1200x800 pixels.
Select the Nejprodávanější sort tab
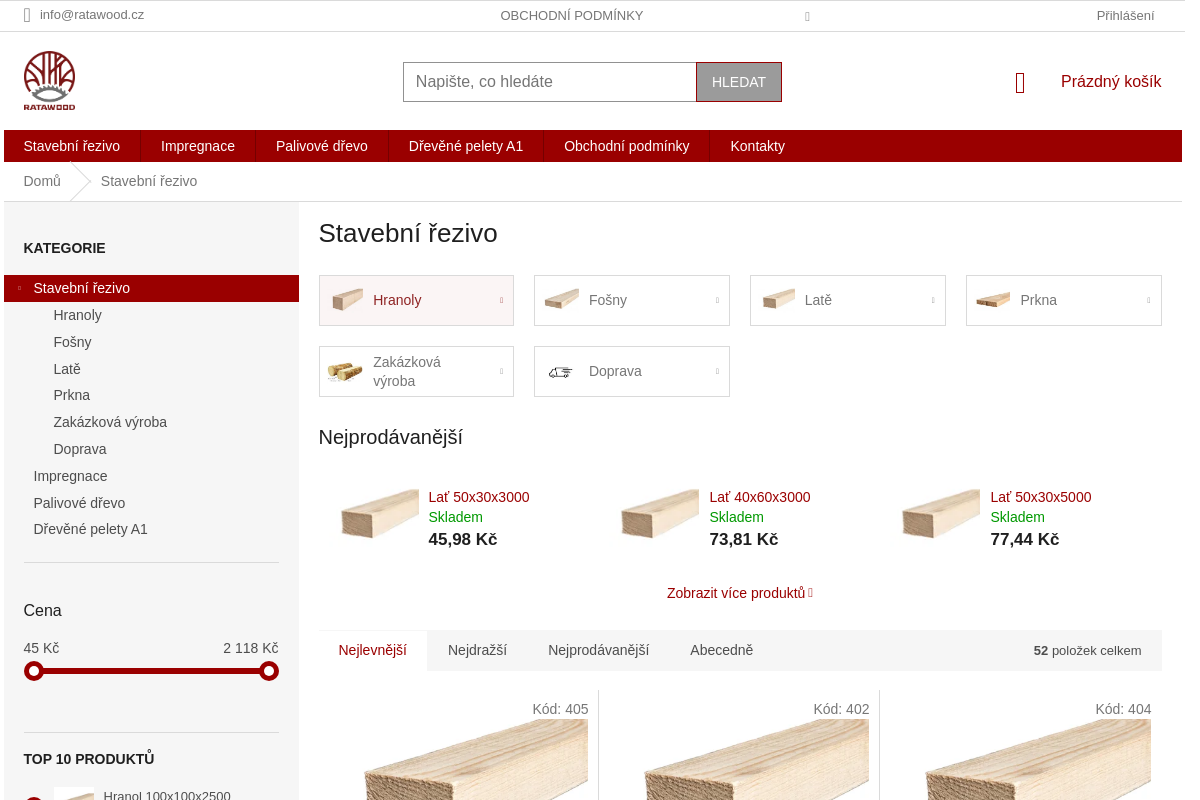(x=599, y=650)
